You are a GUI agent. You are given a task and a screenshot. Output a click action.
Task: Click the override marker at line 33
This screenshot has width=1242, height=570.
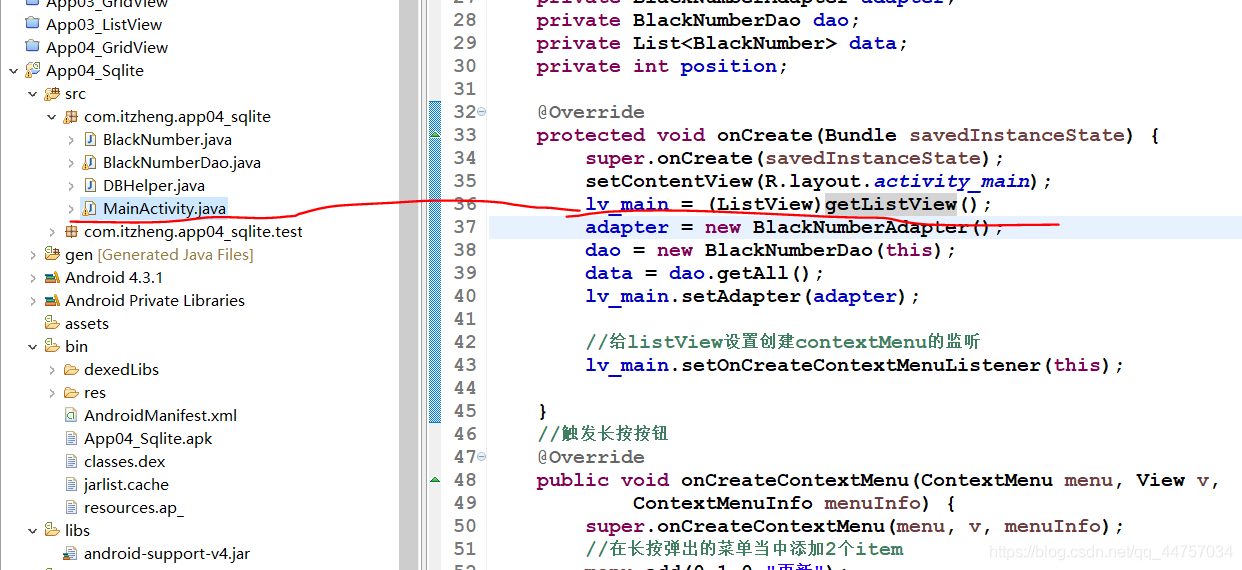pyautogui.click(x=435, y=135)
